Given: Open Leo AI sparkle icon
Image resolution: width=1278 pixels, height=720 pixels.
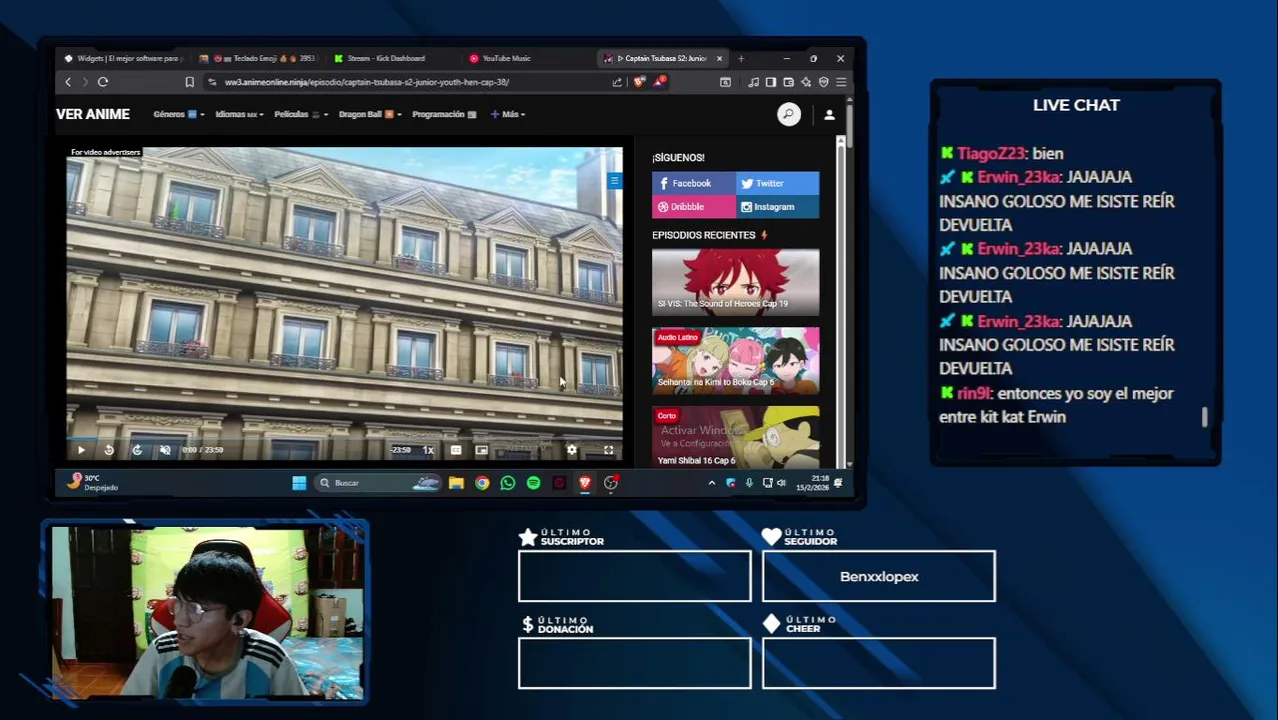Looking at the screenshot, I should point(806,82).
